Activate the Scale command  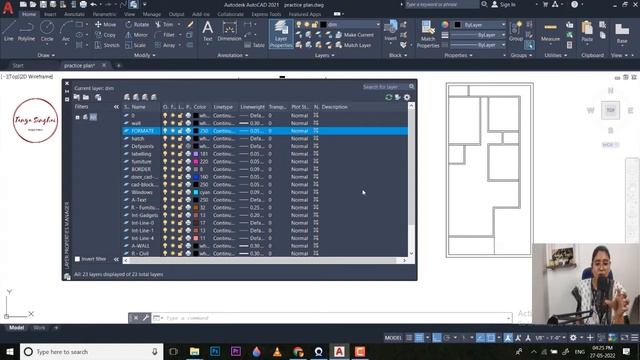click(x=136, y=45)
